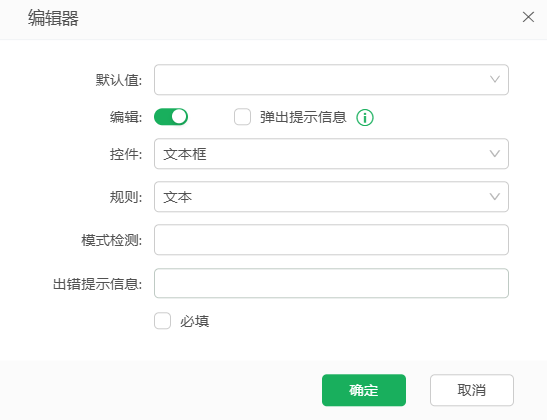The width and height of the screenshot is (547, 420).
Task: Click the 取消 button
Action: pyautogui.click(x=472, y=390)
